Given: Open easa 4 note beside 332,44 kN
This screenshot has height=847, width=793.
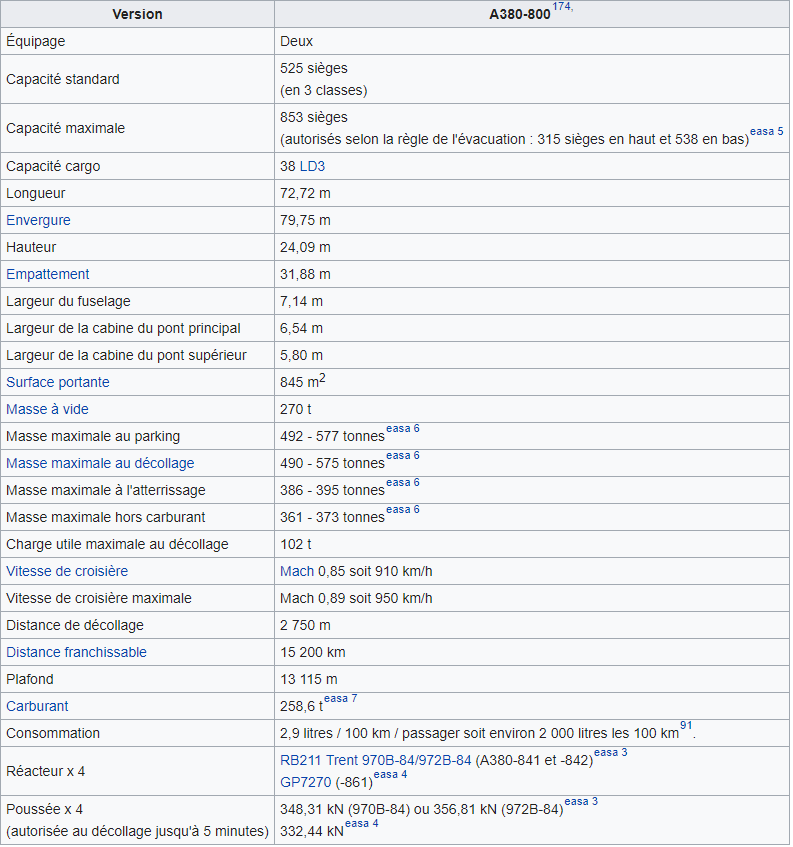Looking at the screenshot, I should coord(361,824).
